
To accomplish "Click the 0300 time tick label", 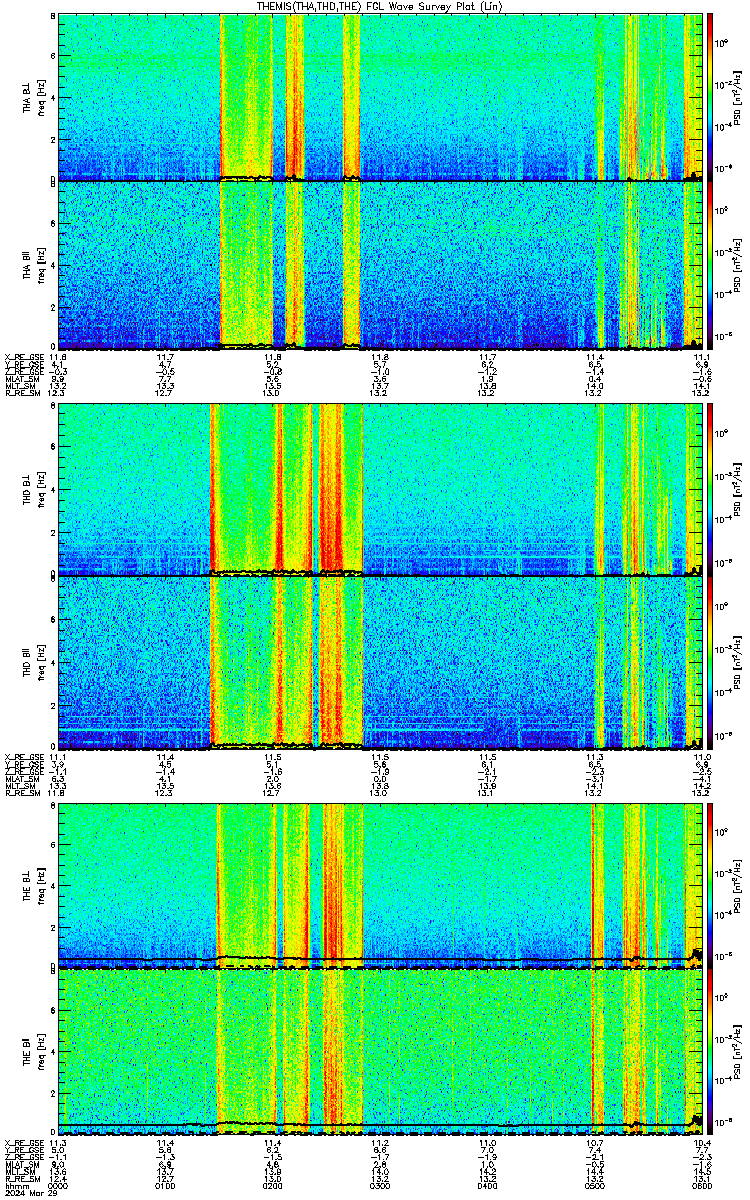I will (x=380, y=1185).
